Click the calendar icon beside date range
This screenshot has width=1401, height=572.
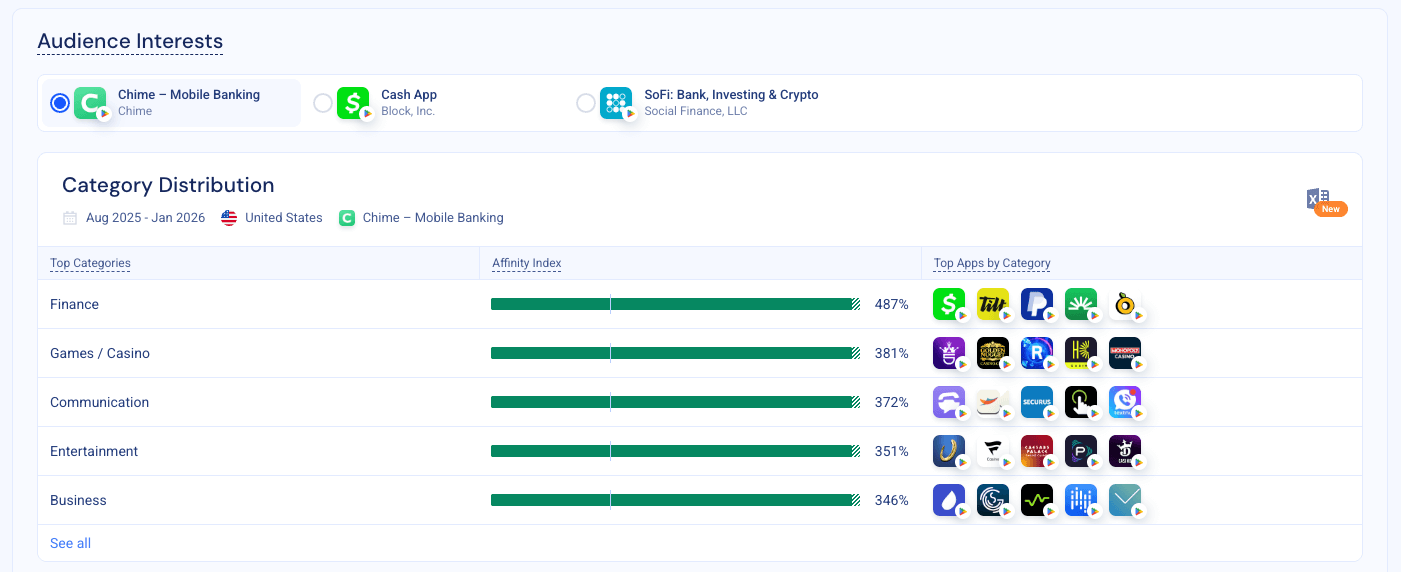[x=70, y=217]
